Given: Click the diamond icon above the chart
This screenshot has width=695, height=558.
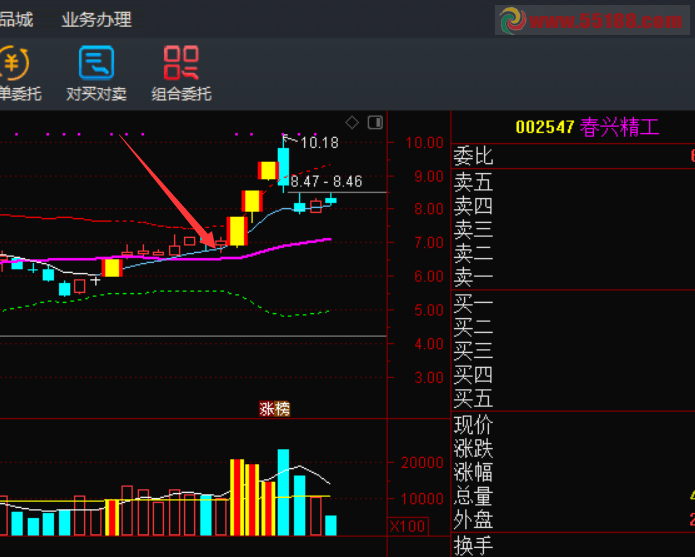Looking at the screenshot, I should click(352, 123).
